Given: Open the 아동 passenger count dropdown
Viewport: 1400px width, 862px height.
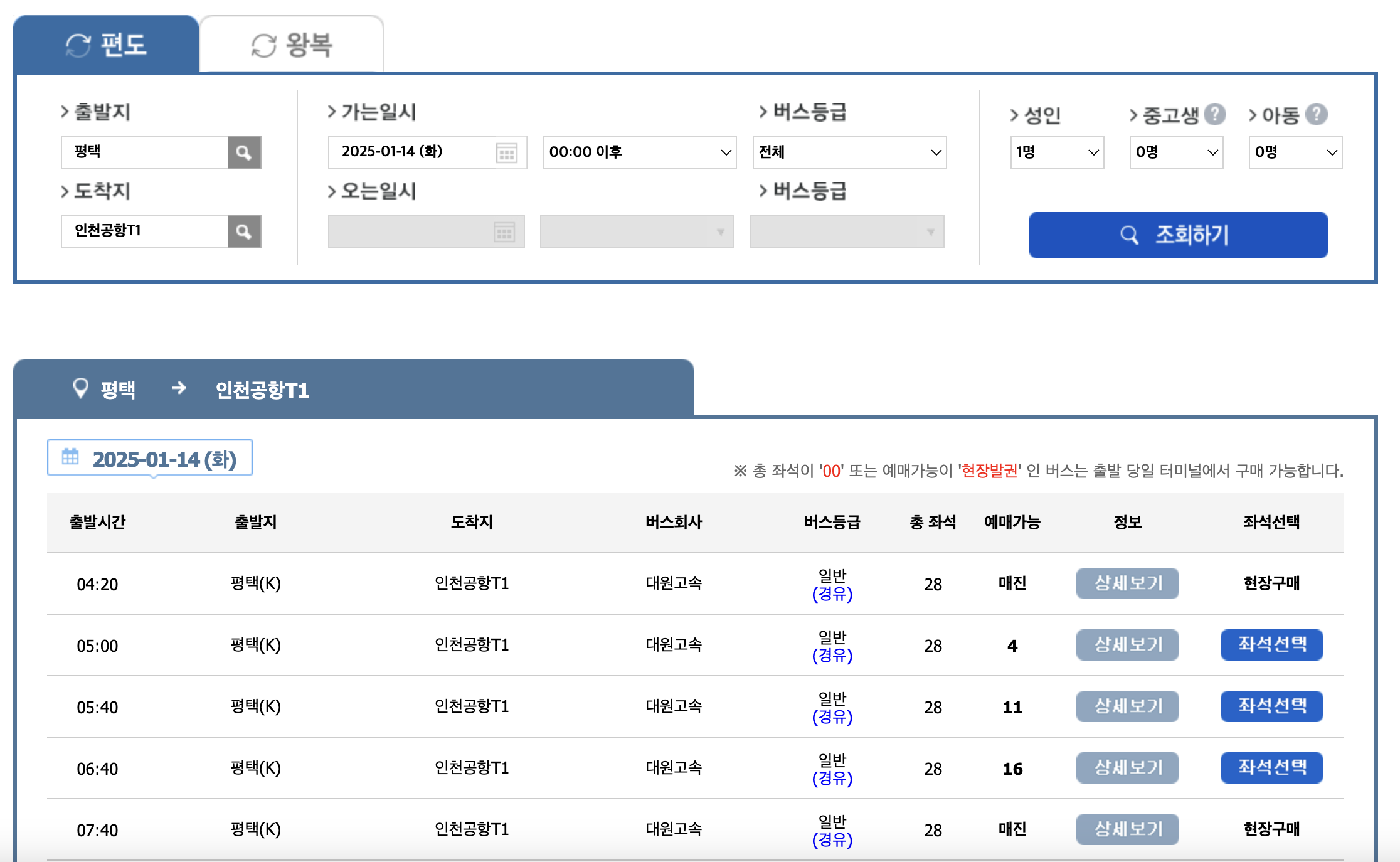Looking at the screenshot, I should coord(1295,152).
